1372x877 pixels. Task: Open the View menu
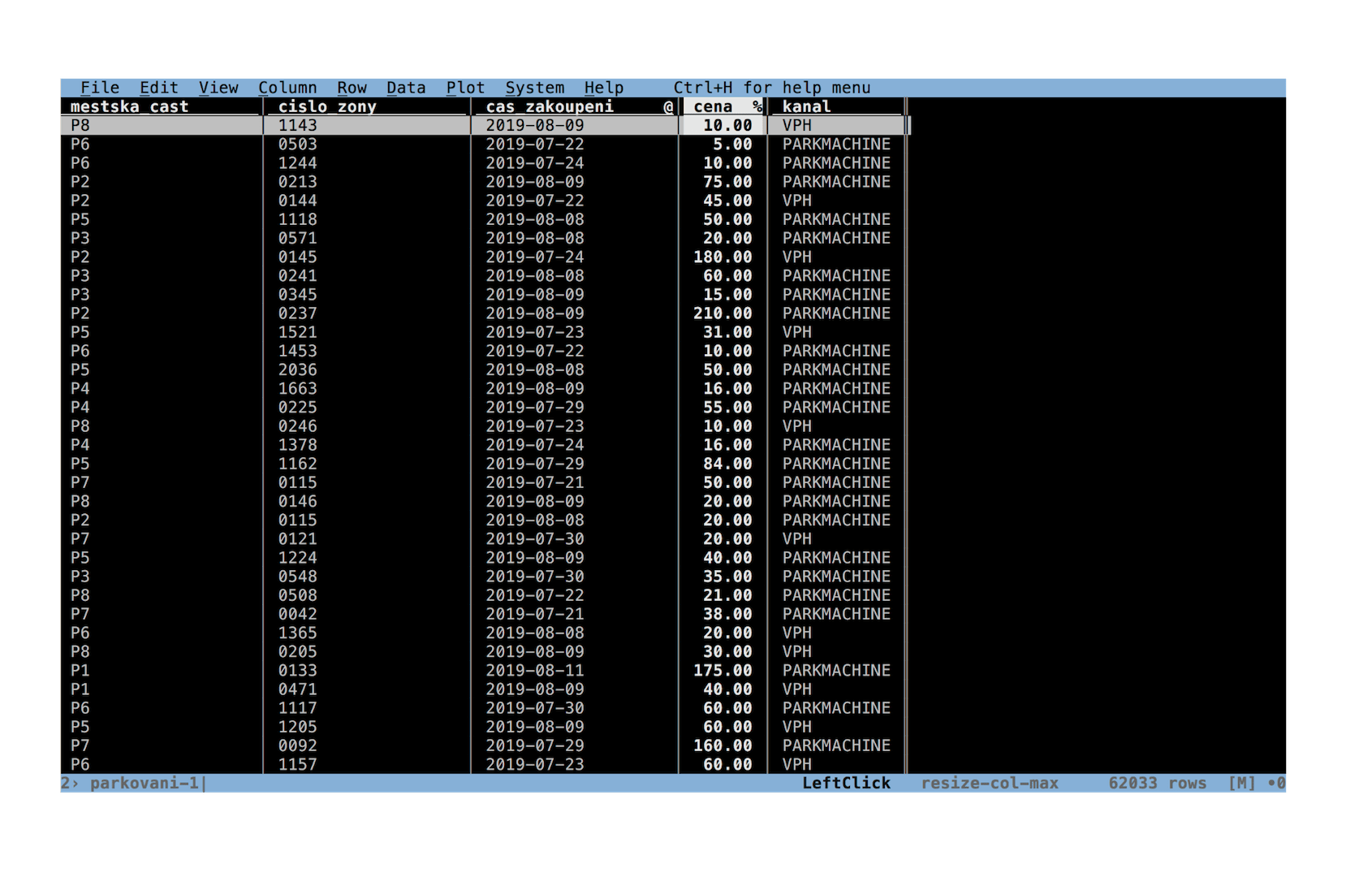[218, 88]
